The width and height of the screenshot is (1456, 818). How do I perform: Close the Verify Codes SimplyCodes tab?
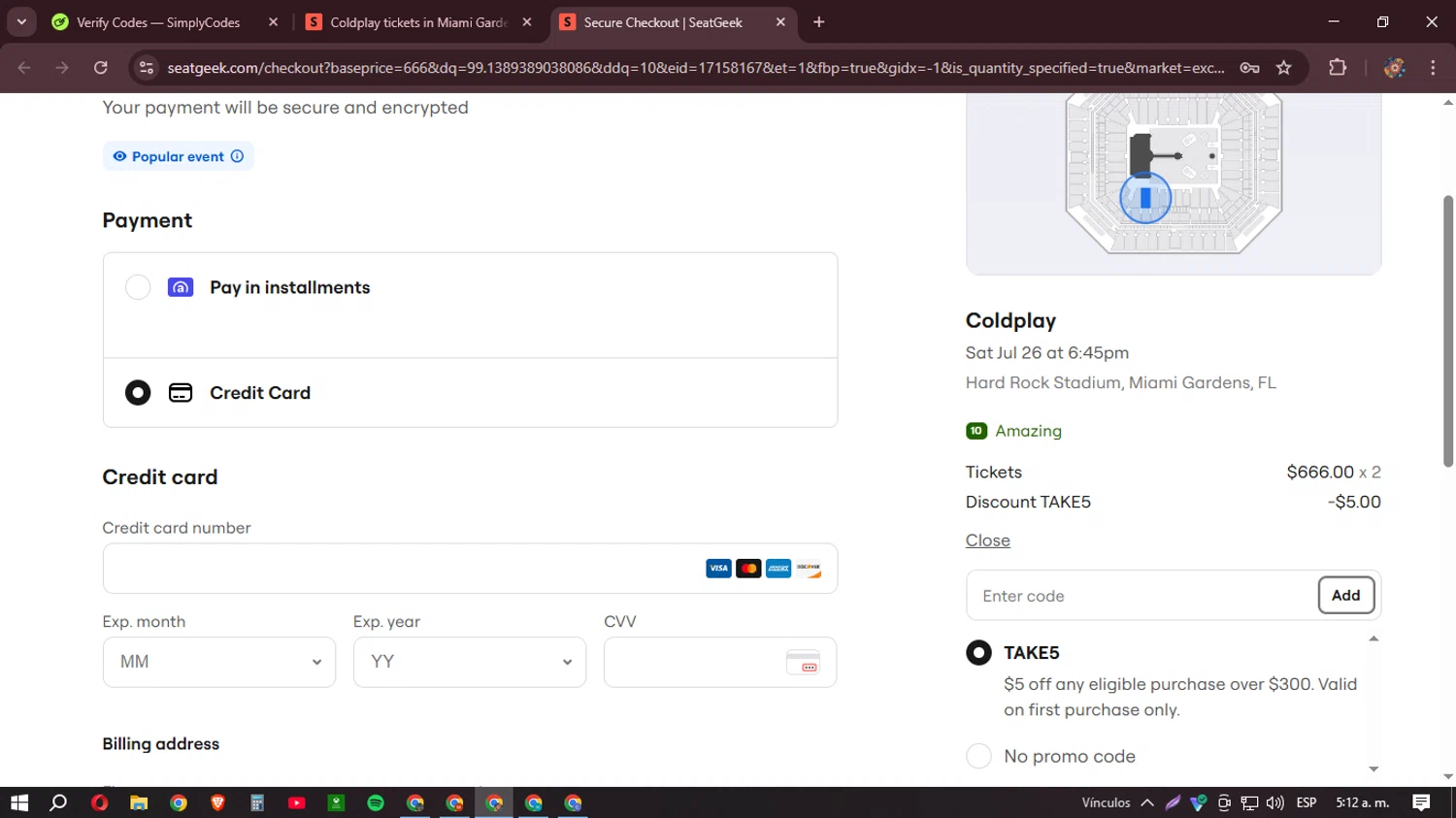(273, 22)
